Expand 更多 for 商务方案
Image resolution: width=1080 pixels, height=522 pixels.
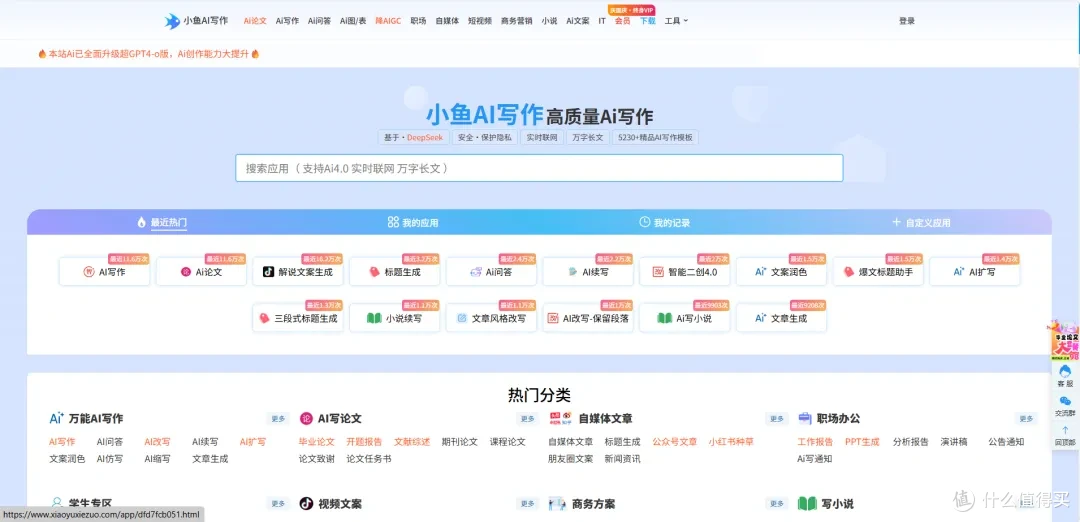(777, 503)
